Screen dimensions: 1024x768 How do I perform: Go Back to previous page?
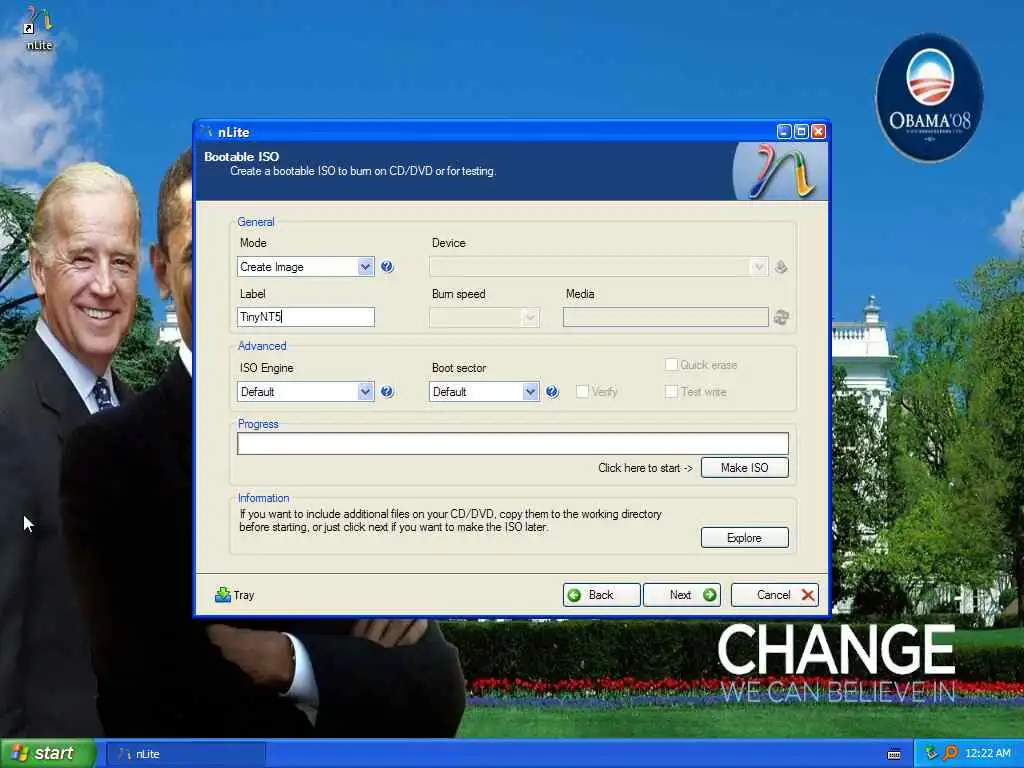click(x=601, y=595)
